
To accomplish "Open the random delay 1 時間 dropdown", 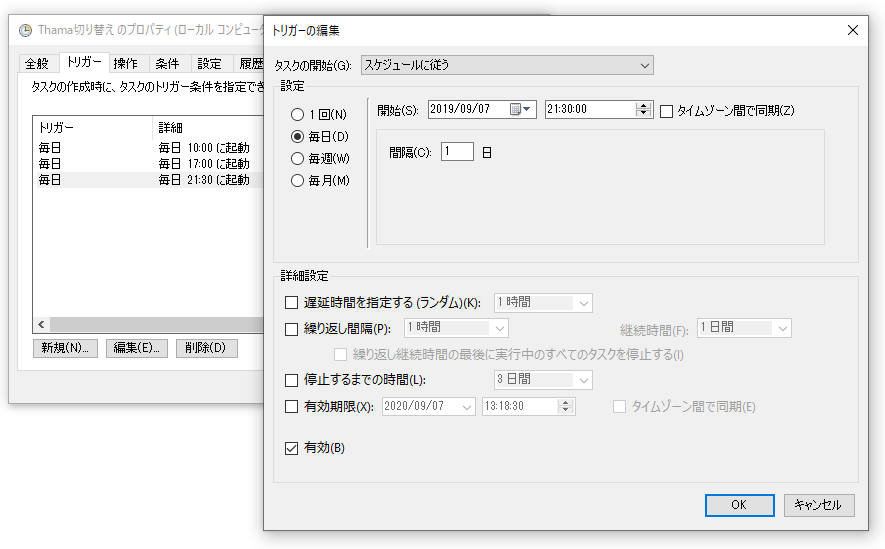I will (543, 303).
